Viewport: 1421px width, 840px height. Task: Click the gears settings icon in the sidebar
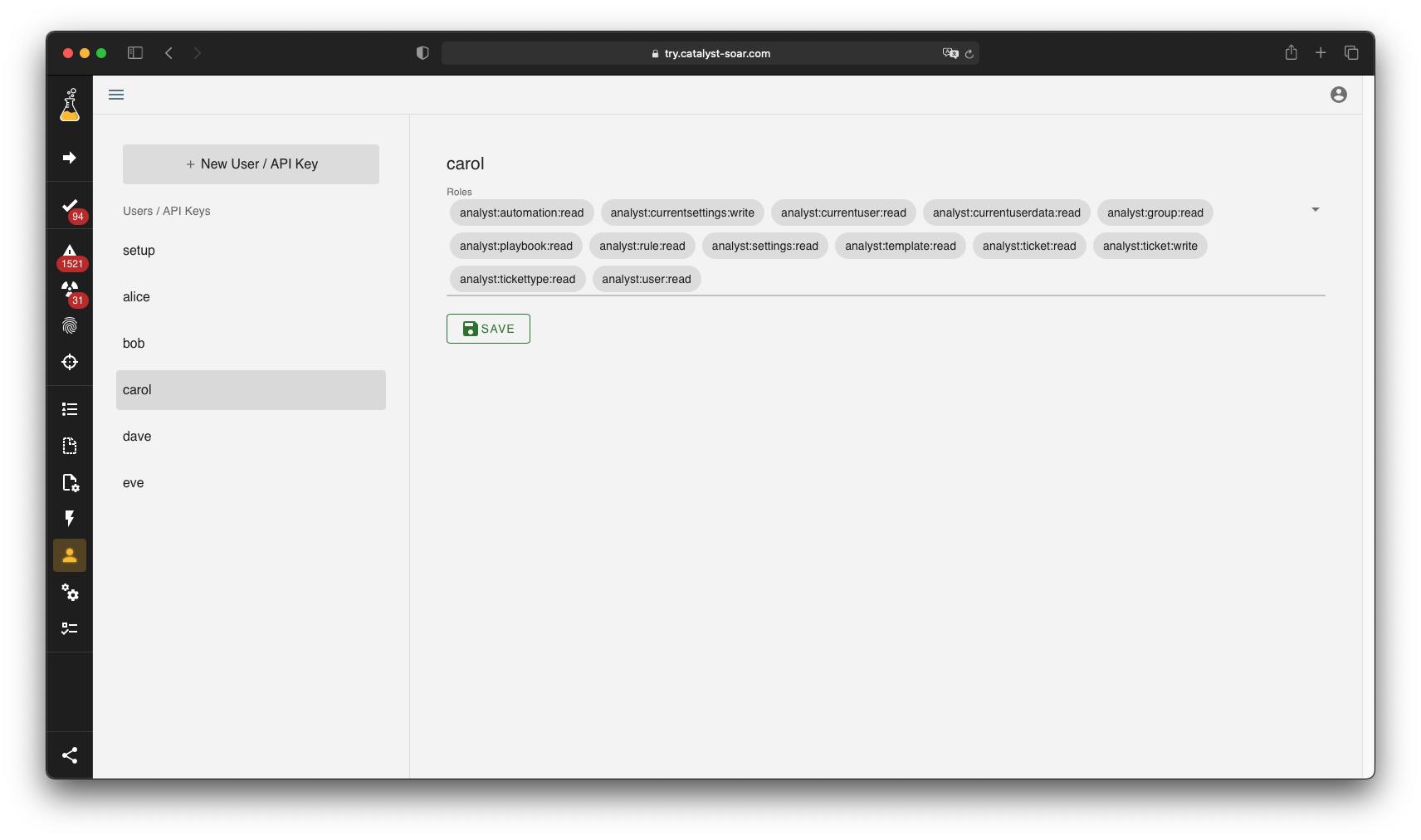(70, 593)
